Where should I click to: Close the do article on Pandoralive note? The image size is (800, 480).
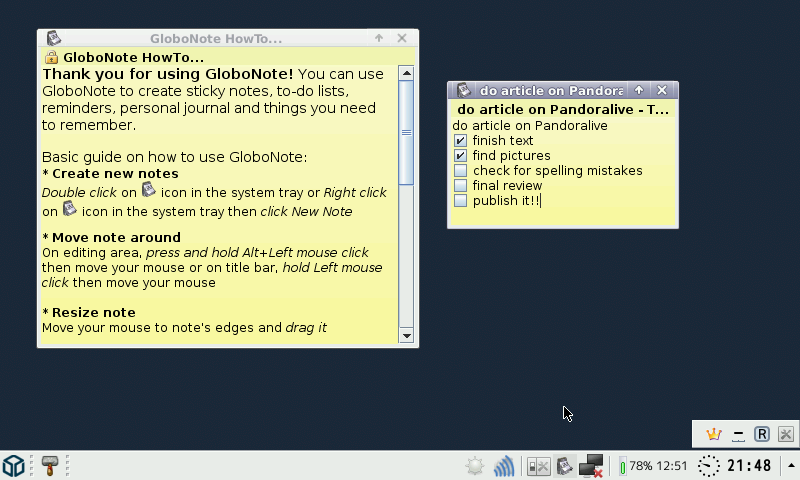coord(662,90)
